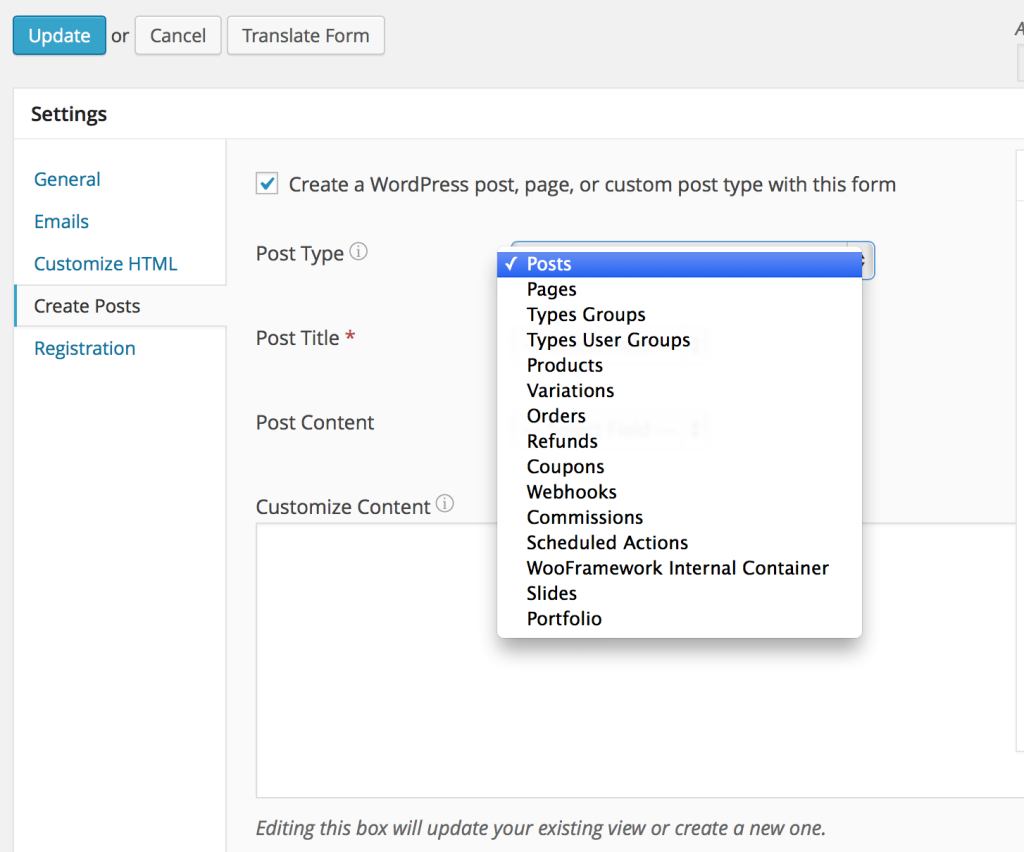Open the General settings section
The height and width of the screenshot is (852, 1024).
(x=67, y=179)
